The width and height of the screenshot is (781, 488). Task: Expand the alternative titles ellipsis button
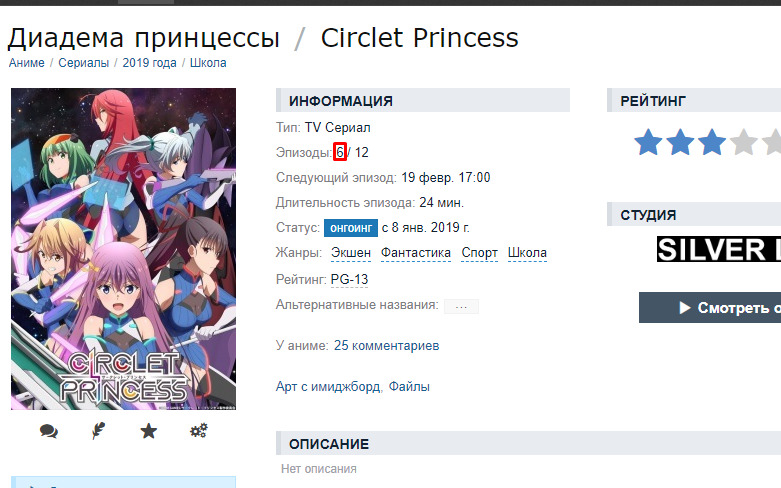[461, 306]
